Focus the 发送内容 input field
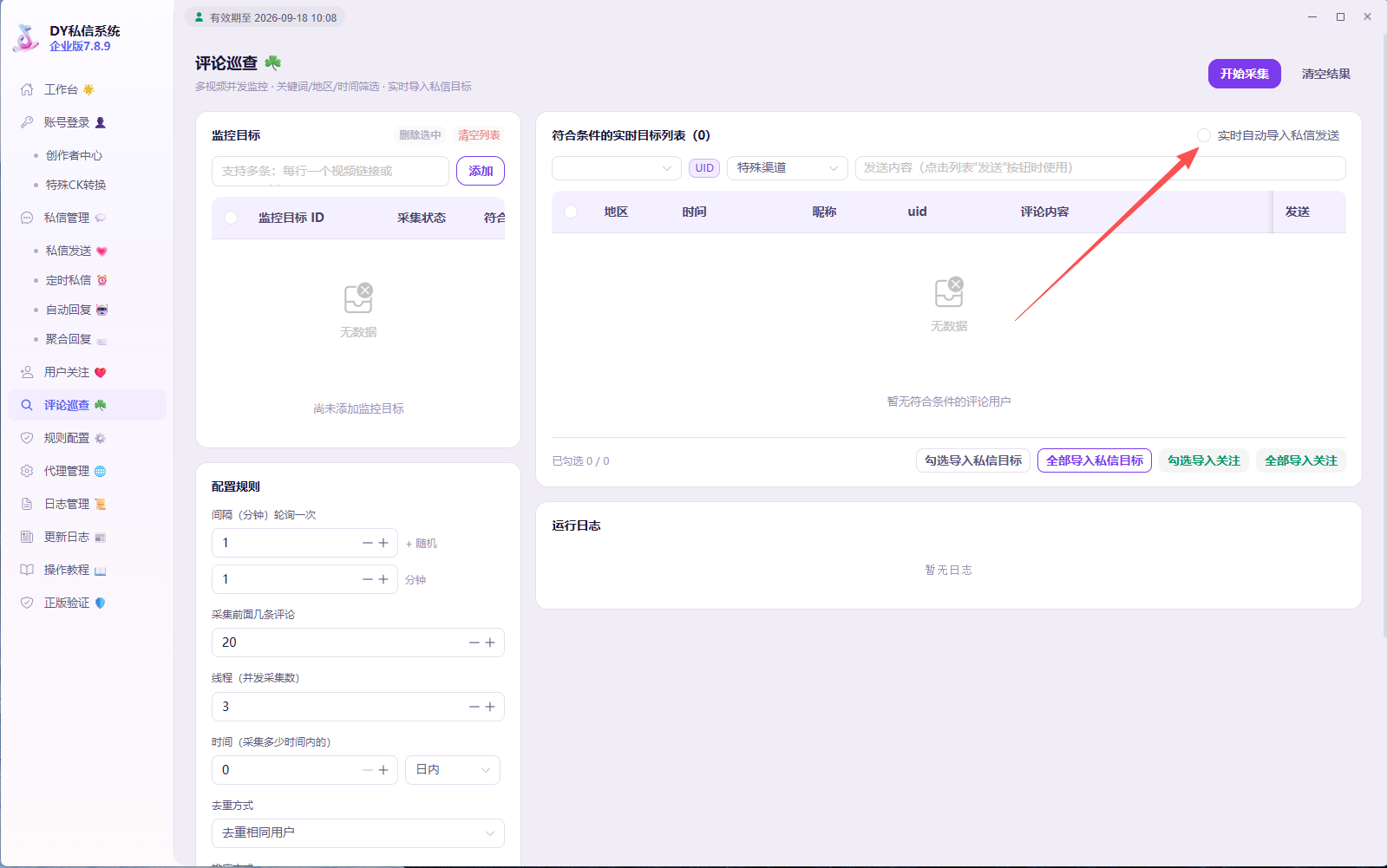 [x=1101, y=168]
